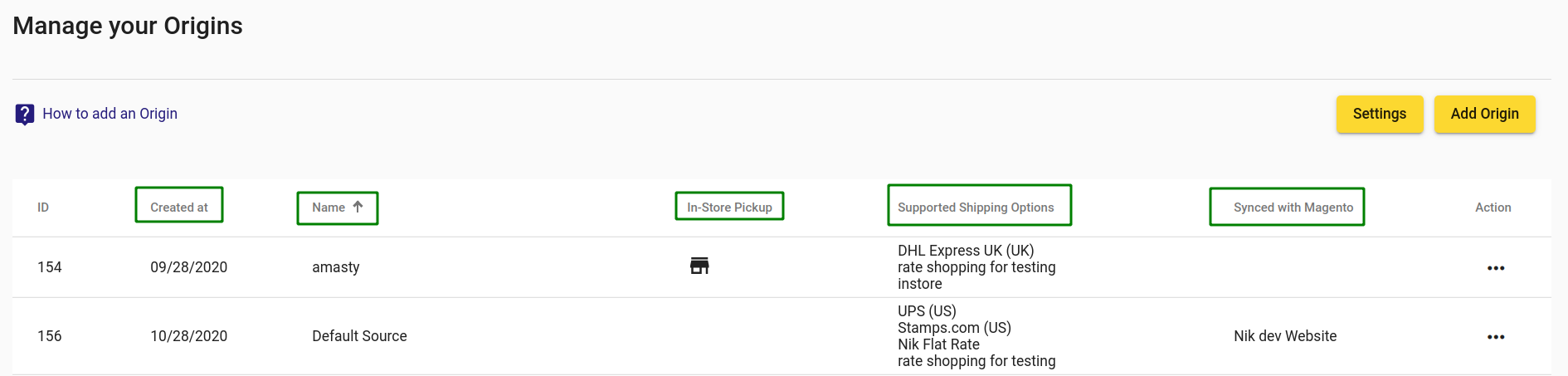The image size is (1568, 376).
Task: Click the Action column header
Action: pos(1493,208)
